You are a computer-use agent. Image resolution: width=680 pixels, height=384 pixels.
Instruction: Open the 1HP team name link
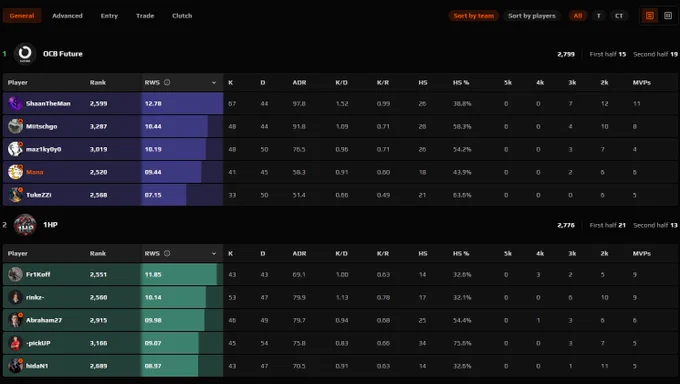tap(50, 225)
